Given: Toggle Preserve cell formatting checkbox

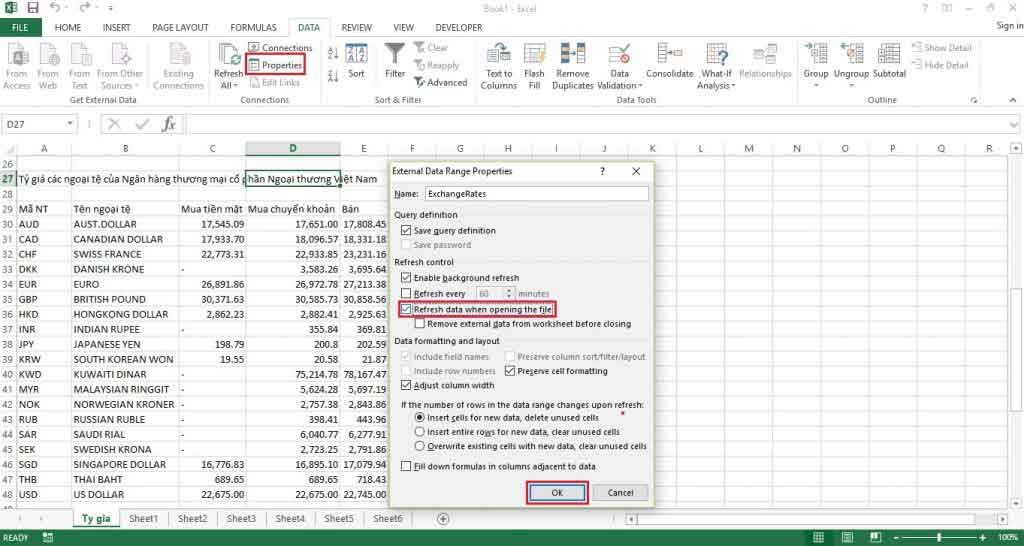Looking at the screenshot, I should tap(510, 371).
